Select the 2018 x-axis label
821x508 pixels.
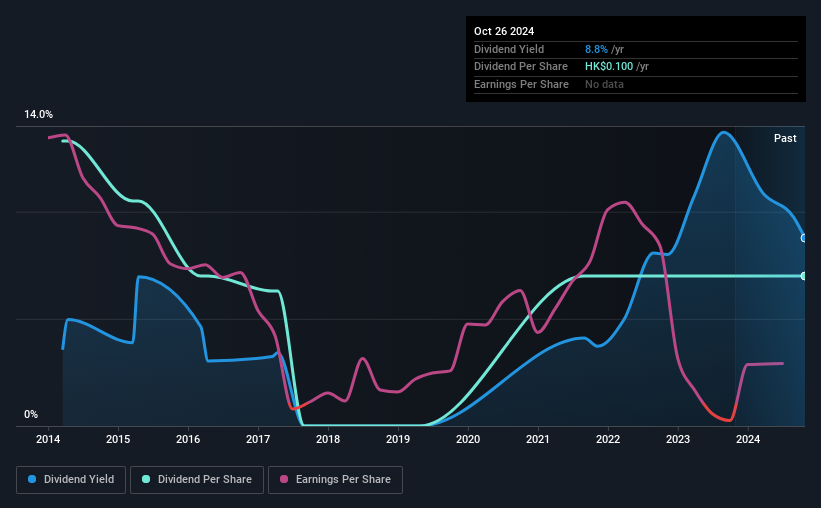328,439
